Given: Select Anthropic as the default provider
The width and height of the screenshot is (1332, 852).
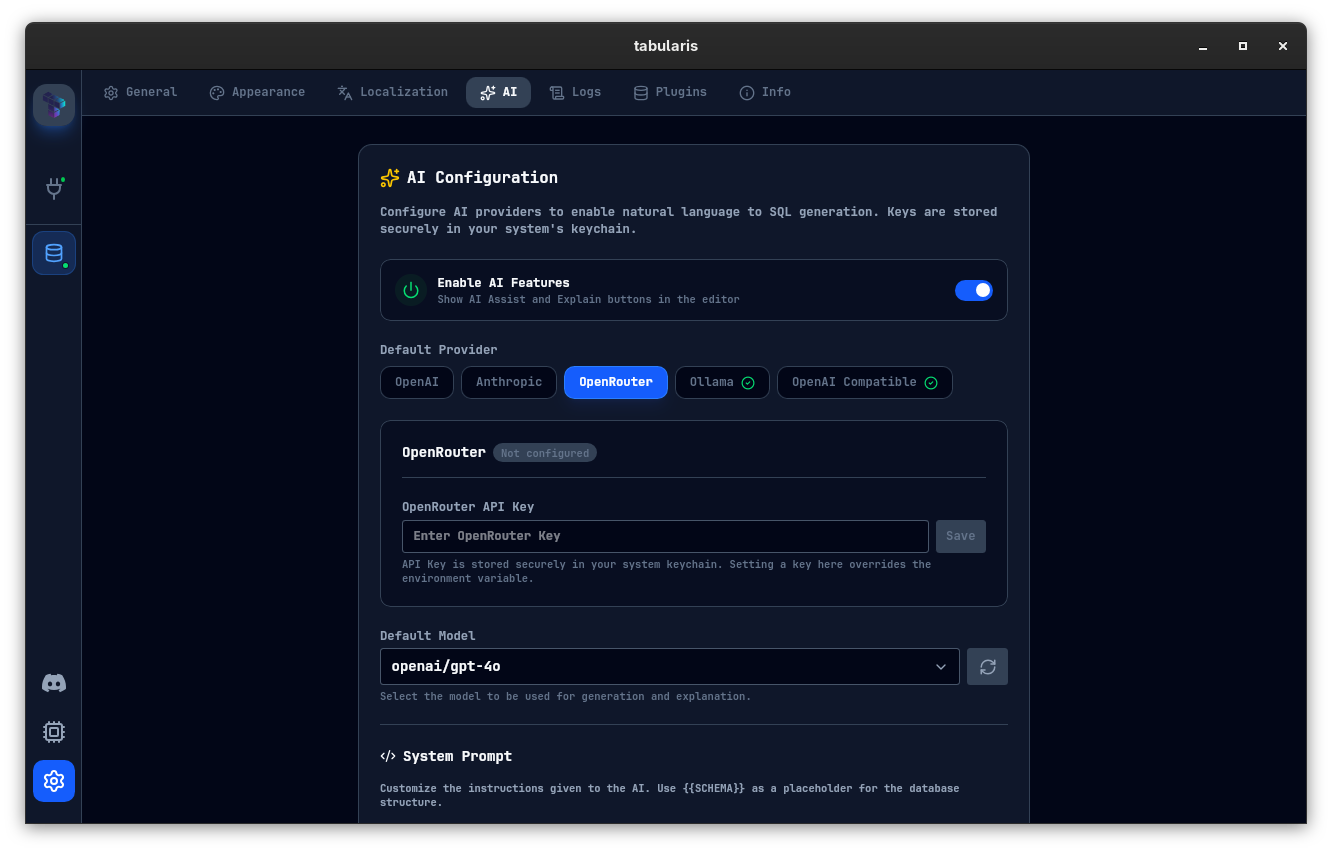Looking at the screenshot, I should pyautogui.click(x=508, y=382).
